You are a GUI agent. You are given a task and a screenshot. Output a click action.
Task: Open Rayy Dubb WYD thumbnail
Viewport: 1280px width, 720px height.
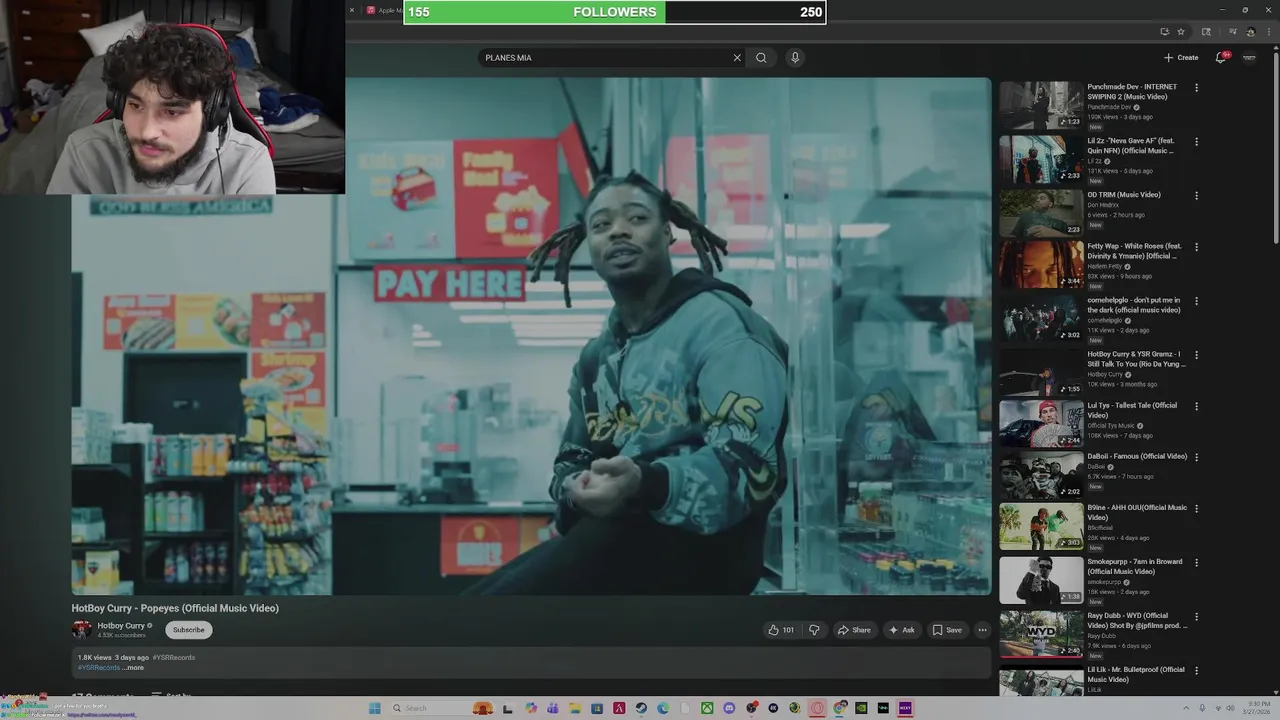pyautogui.click(x=1041, y=634)
